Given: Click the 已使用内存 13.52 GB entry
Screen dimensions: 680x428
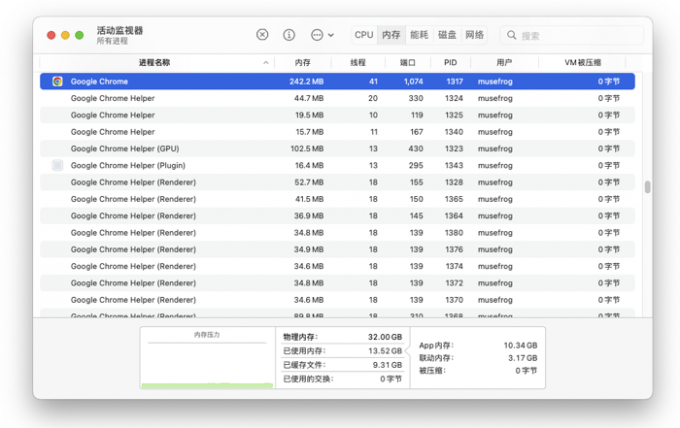Looking at the screenshot, I should click(343, 351).
